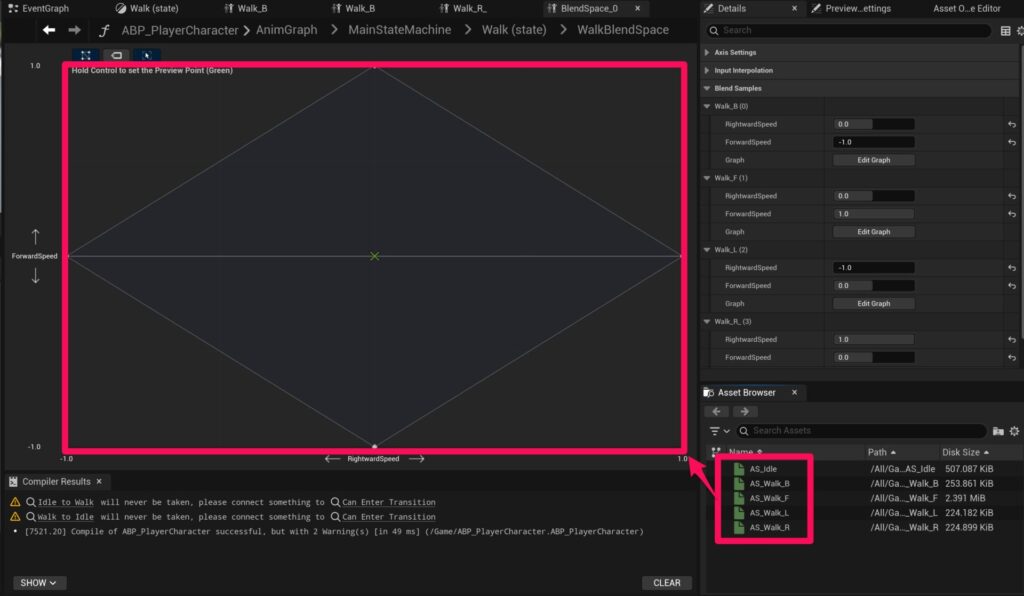The image size is (1024, 596).
Task: Toggle the second blend space toolbar button
Action: (x=116, y=56)
